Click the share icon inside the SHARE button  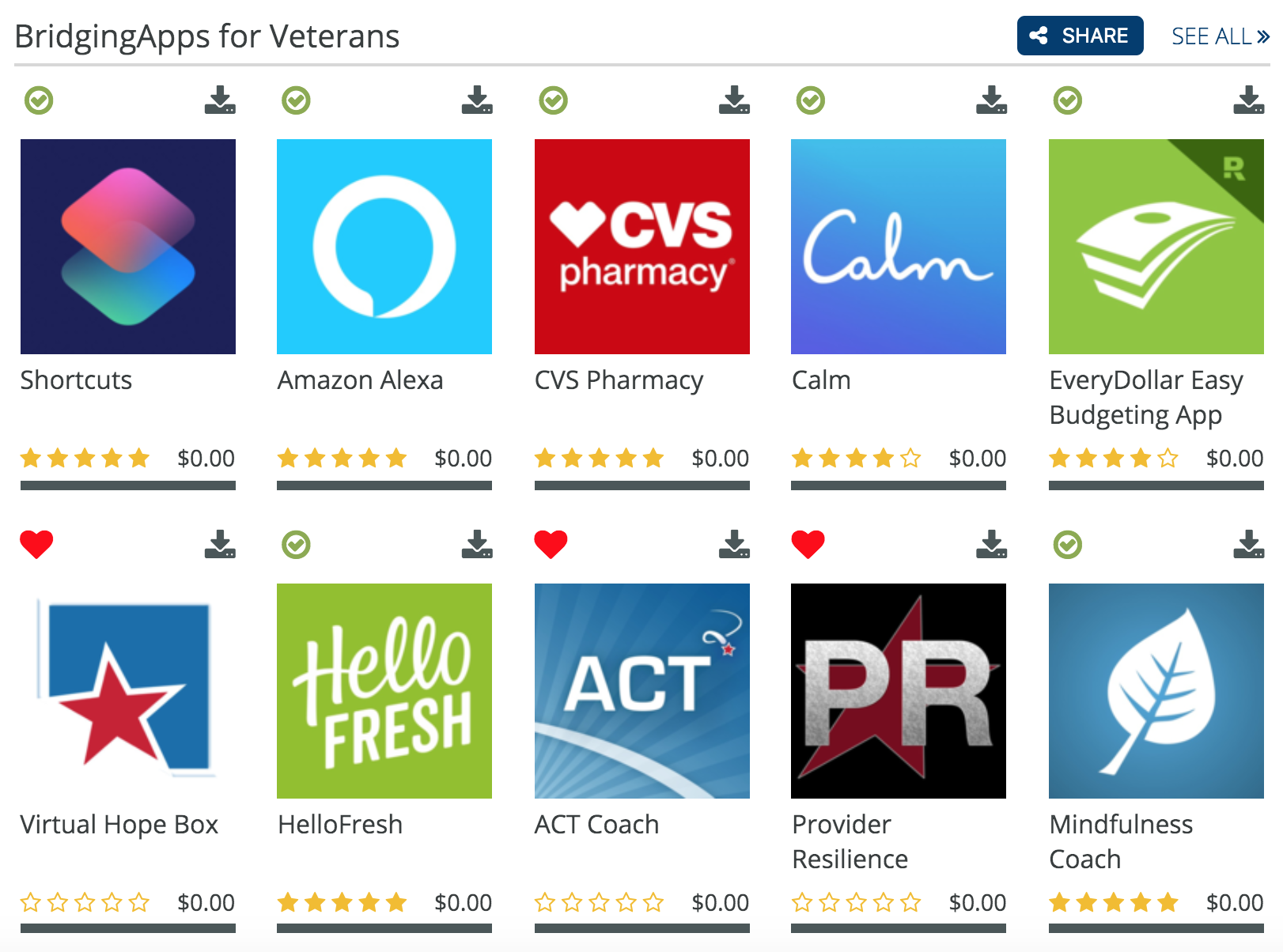pos(1040,35)
